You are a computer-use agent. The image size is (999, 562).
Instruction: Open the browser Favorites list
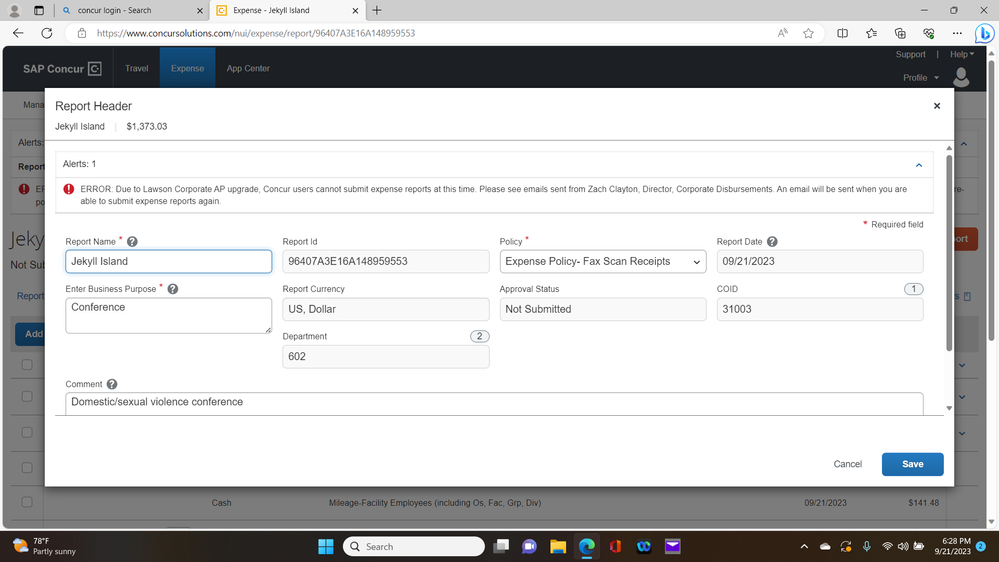pyautogui.click(x=871, y=33)
